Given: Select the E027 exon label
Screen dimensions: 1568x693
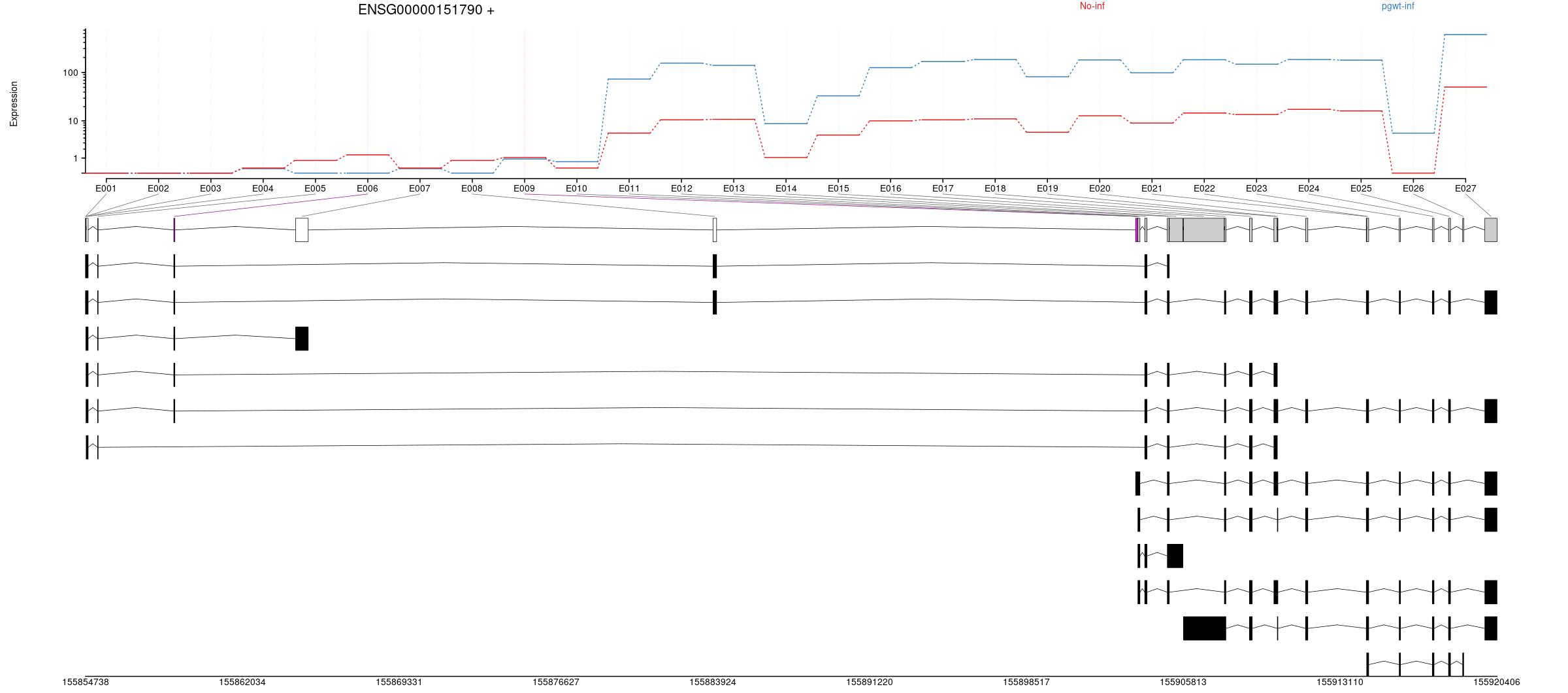Looking at the screenshot, I should pos(1465,188).
